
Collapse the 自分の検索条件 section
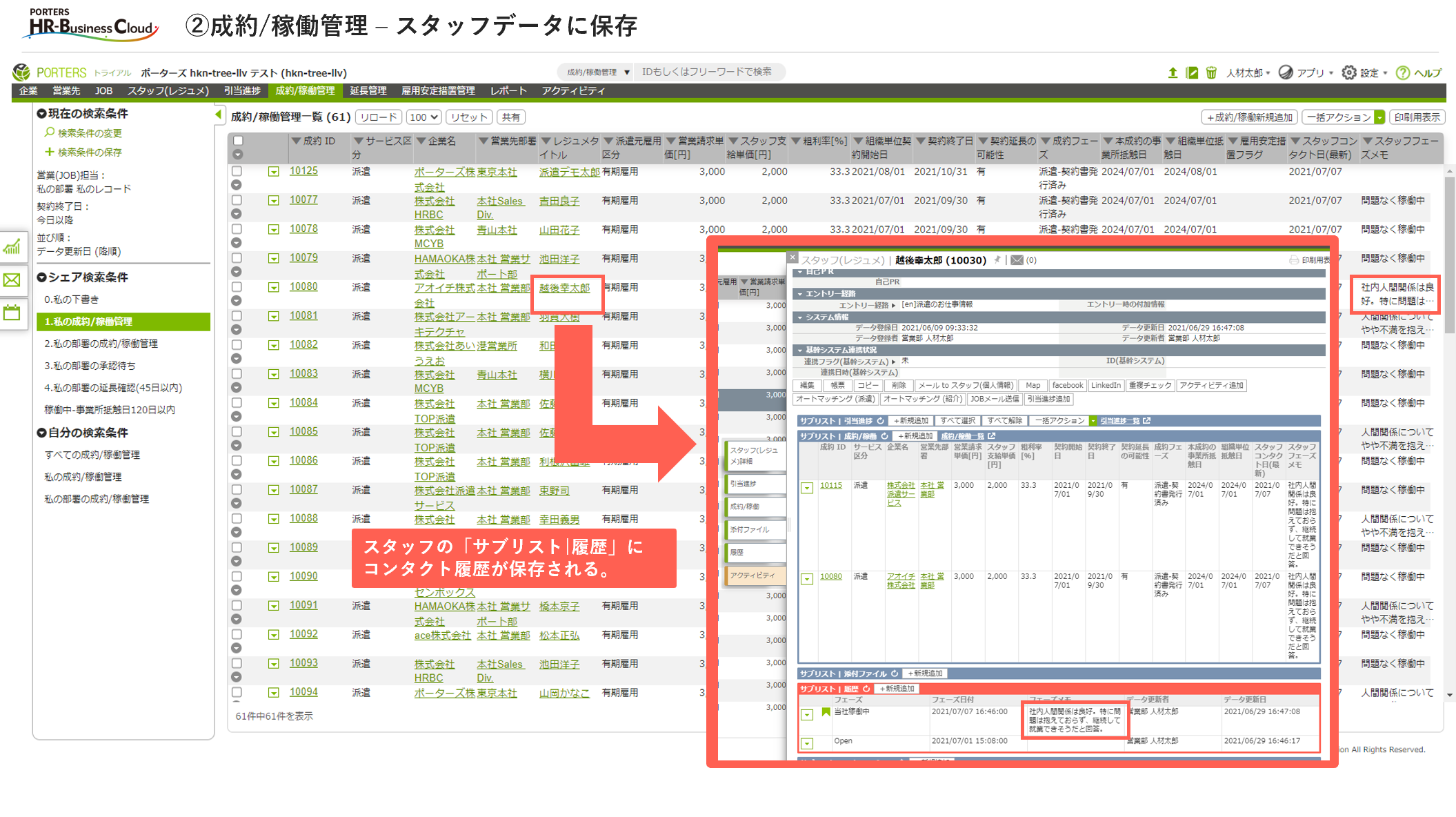pos(41,433)
